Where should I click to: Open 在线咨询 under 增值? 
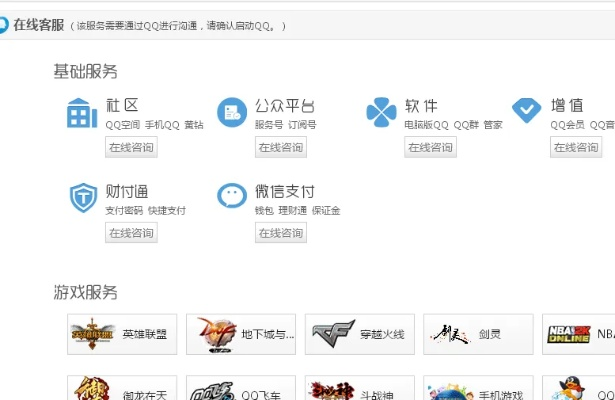pyautogui.click(x=576, y=147)
